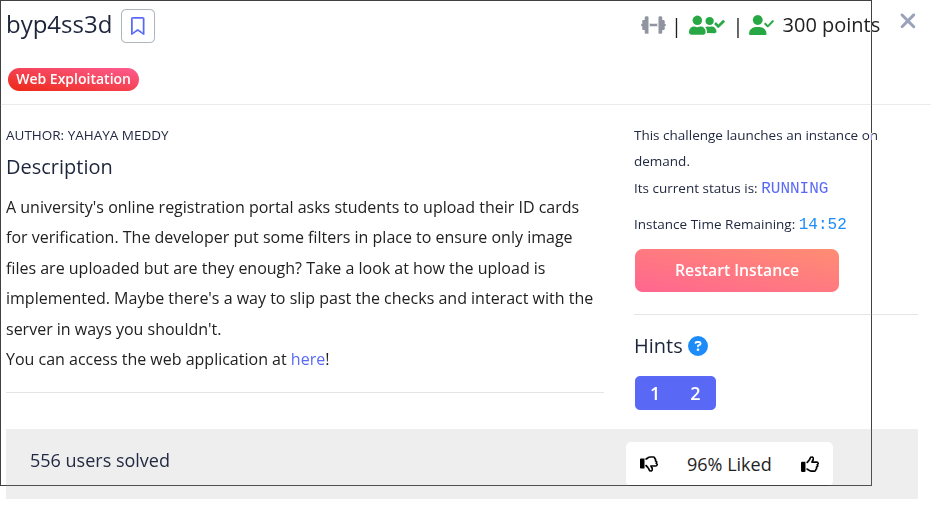Bookmark the byp4ss3d challenge
The image size is (931, 508).
[x=138, y=26]
